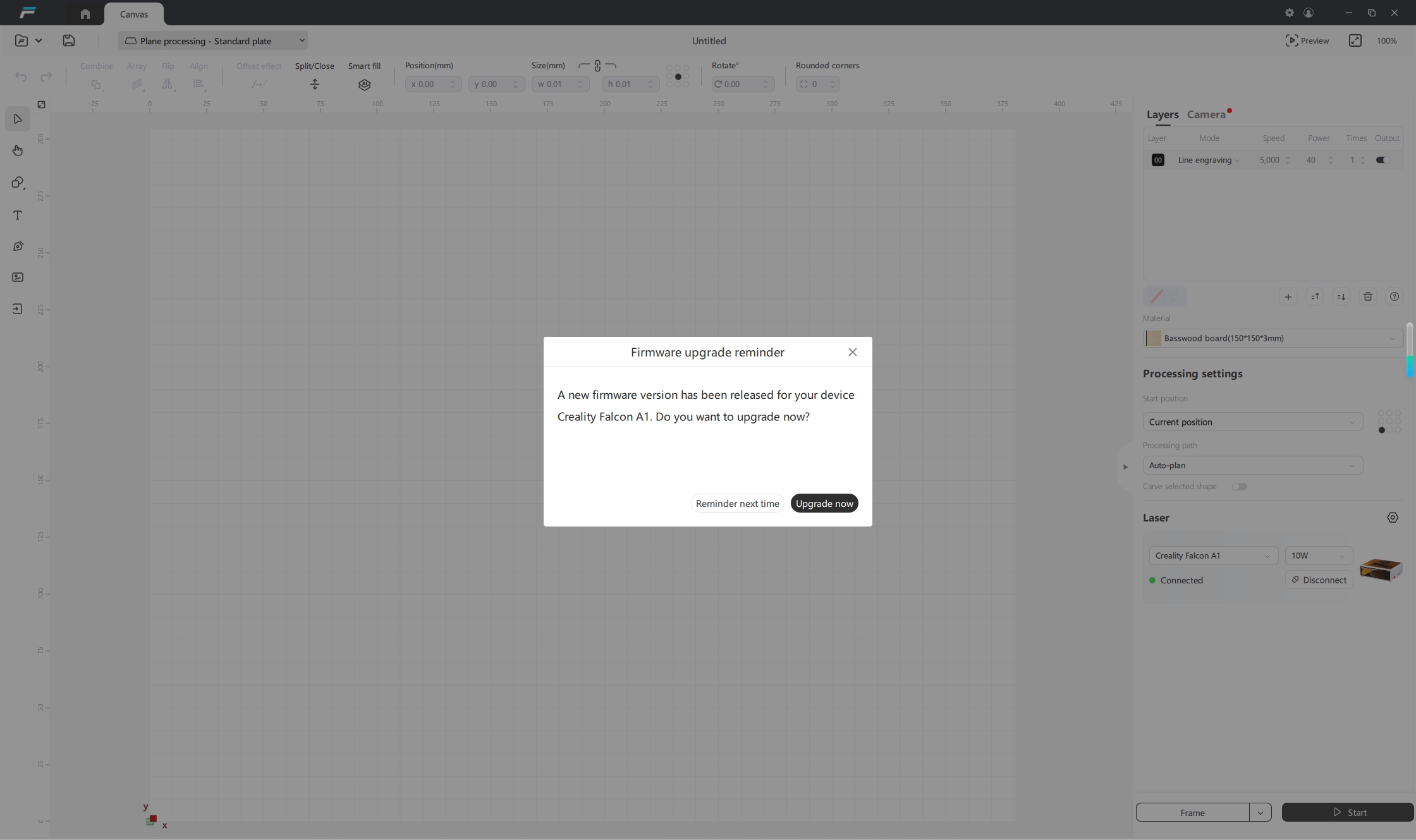Click the Position y input field

[x=496, y=84]
